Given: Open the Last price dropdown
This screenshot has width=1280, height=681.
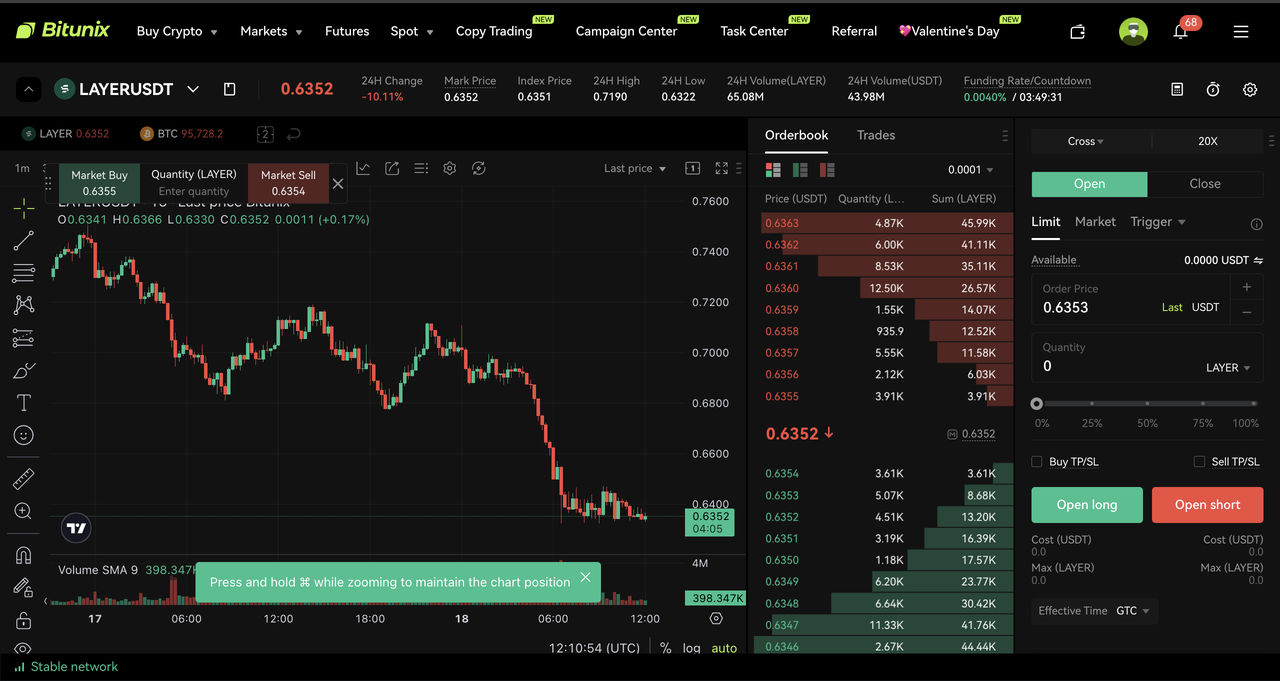Looking at the screenshot, I should (x=635, y=168).
